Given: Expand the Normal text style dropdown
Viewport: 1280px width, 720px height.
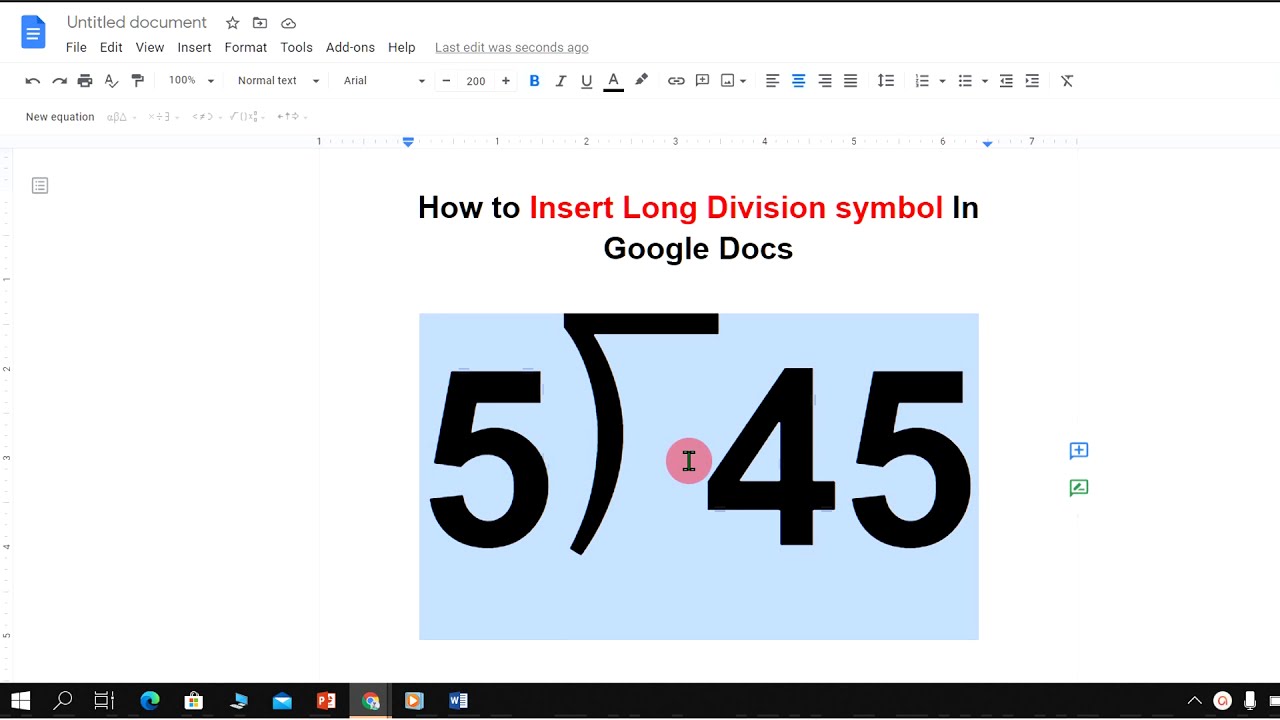Looking at the screenshot, I should click(x=278, y=81).
